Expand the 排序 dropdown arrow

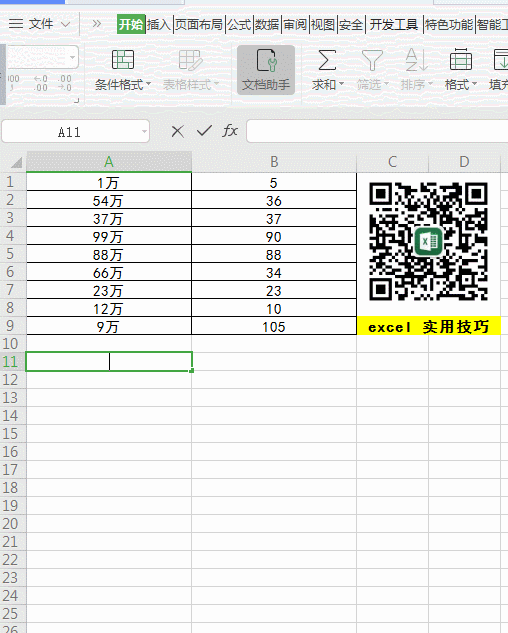point(430,84)
